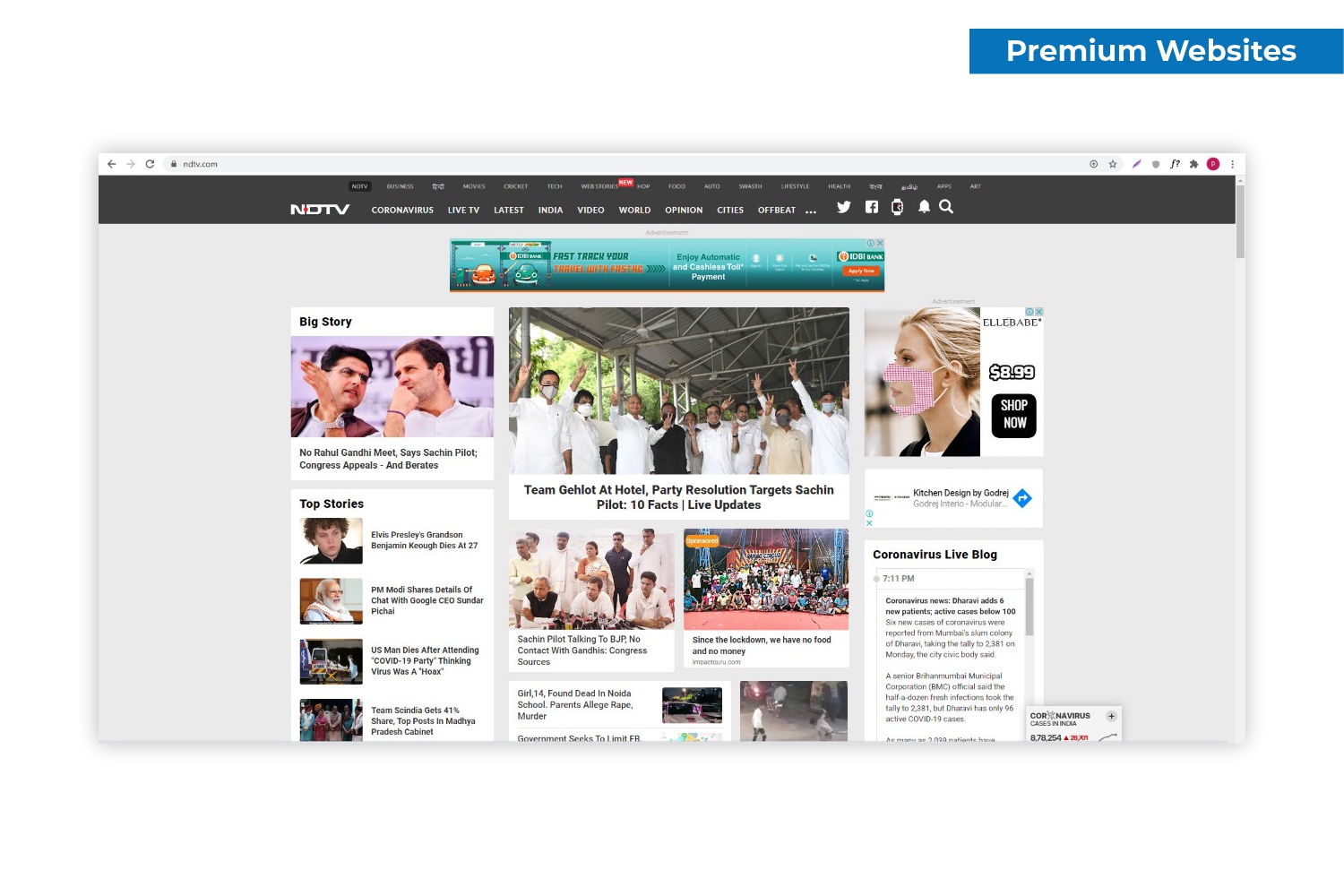Bookmark this page with star icon
Viewport: 1344px width, 896px height.
click(x=1113, y=164)
